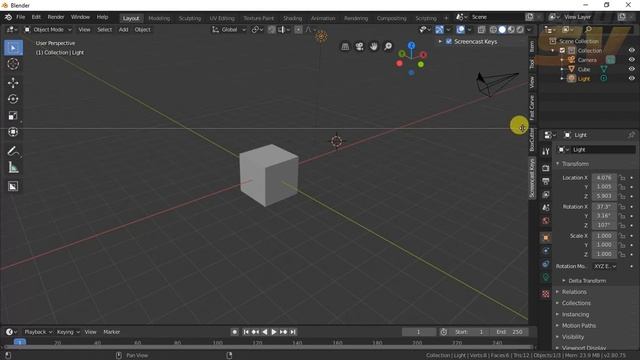Toggle the Location X lock icon
The height and width of the screenshot is (360, 640).
point(622,178)
